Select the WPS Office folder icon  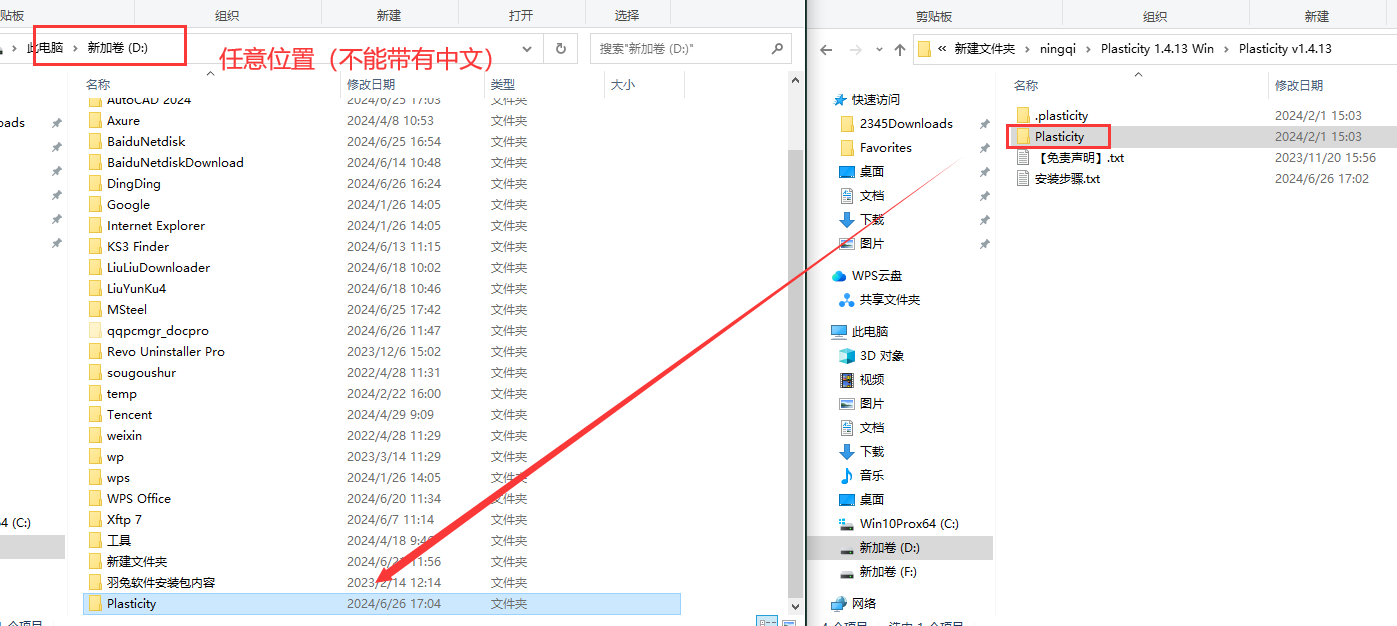pyautogui.click(x=95, y=499)
